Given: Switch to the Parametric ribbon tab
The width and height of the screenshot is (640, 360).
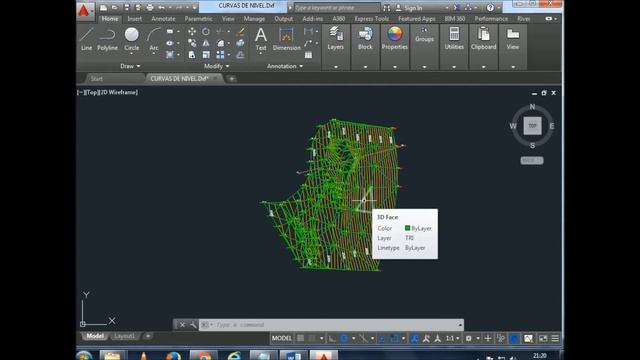Looking at the screenshot, I should click(198, 19).
